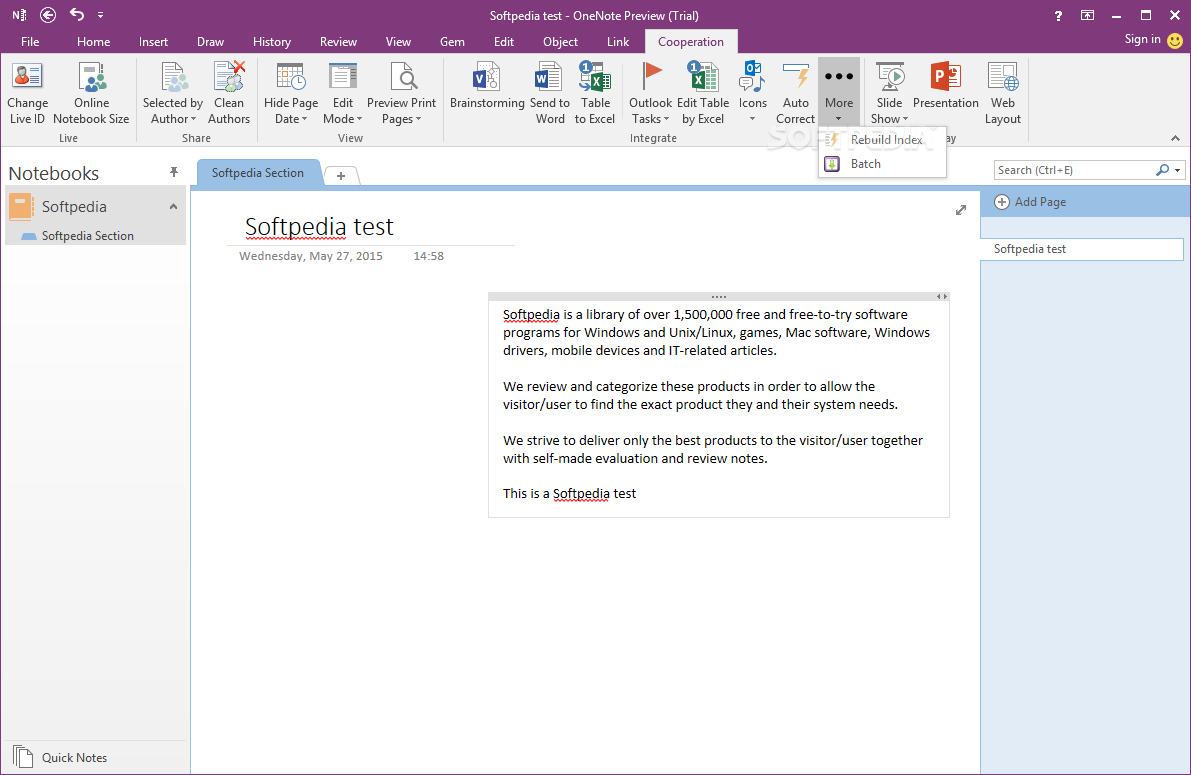
Task: Open the Quick Notes section
Action: coord(95,758)
